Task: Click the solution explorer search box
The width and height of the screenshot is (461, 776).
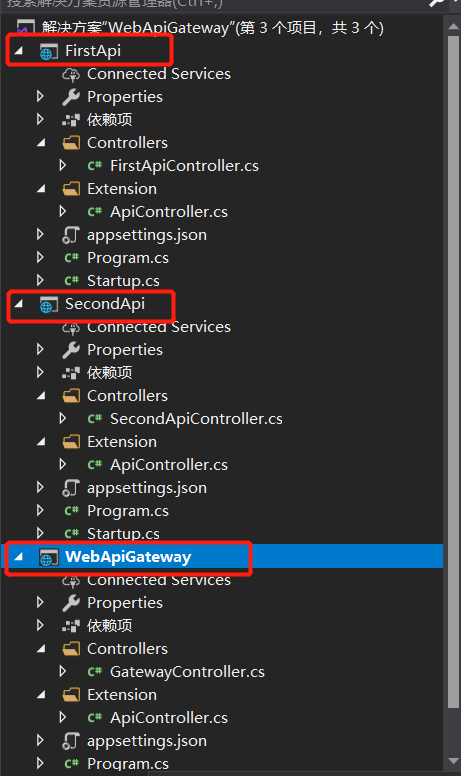Action: pyautogui.click(x=213, y=4)
